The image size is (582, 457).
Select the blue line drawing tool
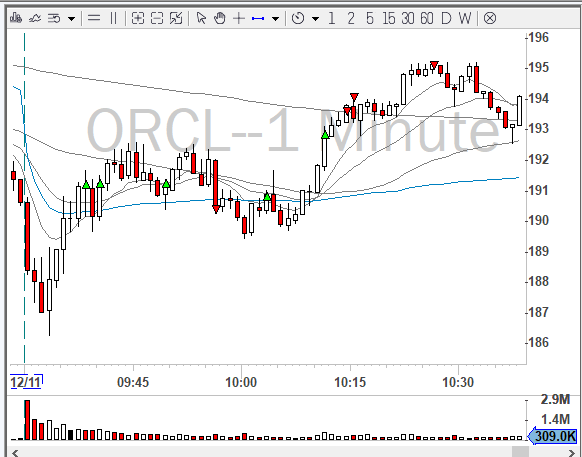[258, 18]
